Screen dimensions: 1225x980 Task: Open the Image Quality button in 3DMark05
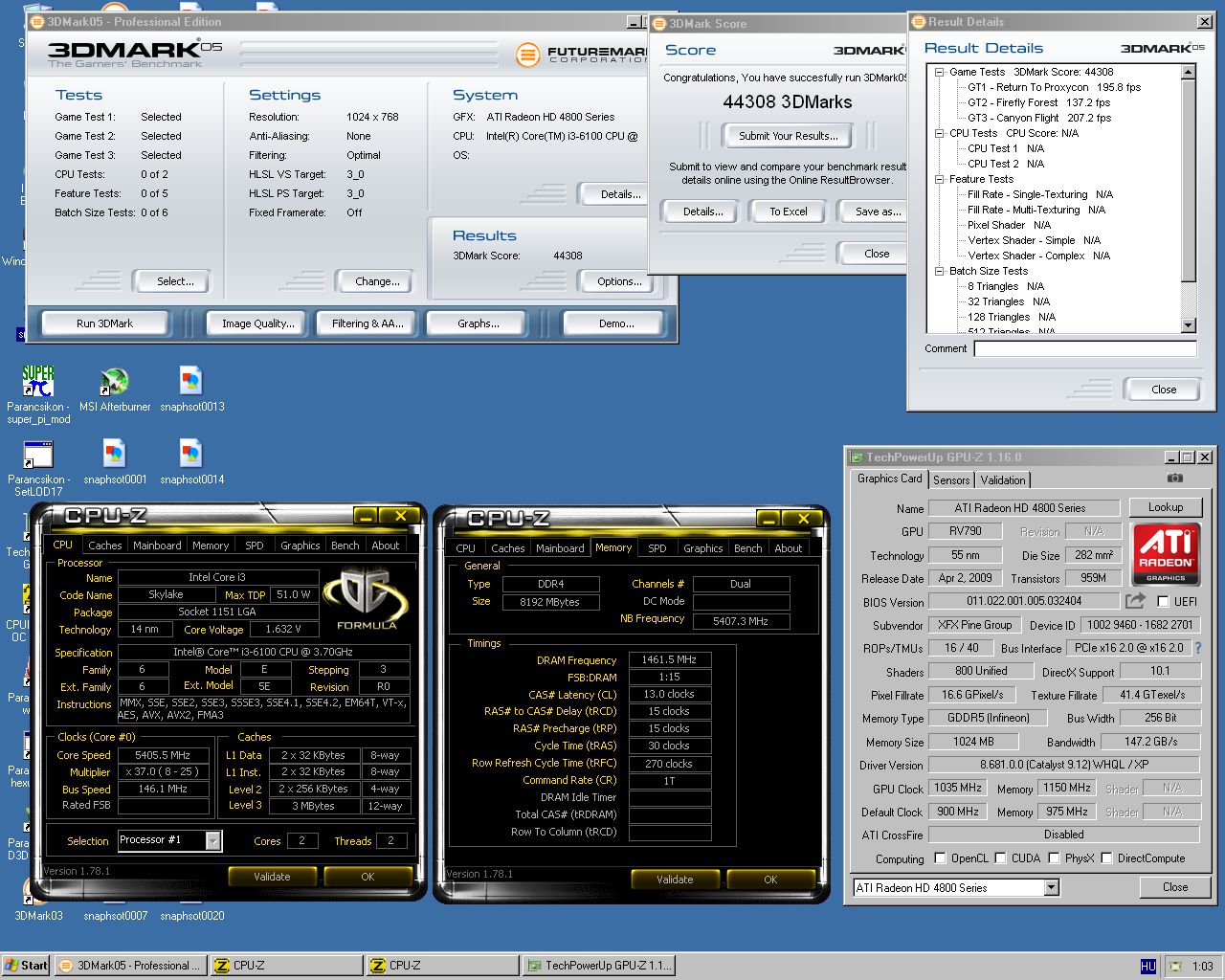(x=258, y=323)
